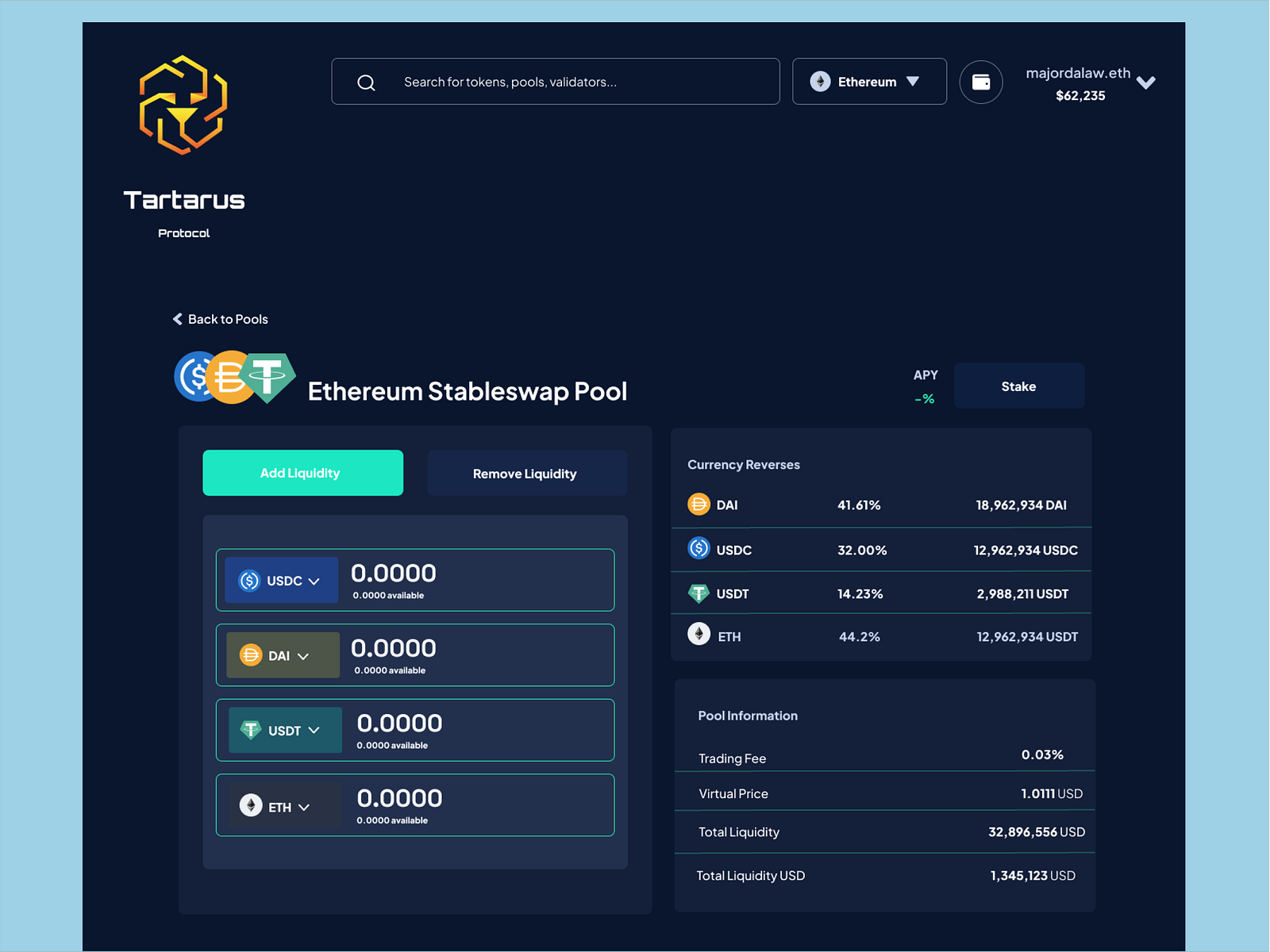Click the stacked token icons beside pool title
This screenshot has width=1270, height=952.
coord(234,378)
